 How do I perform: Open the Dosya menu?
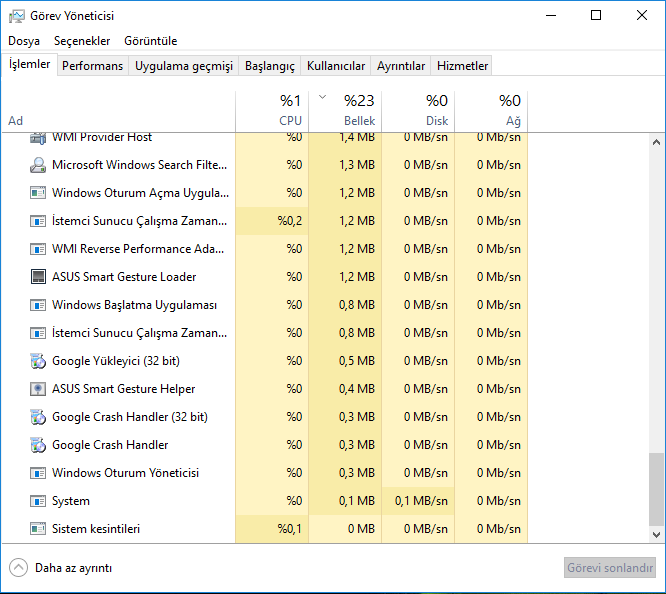click(24, 41)
